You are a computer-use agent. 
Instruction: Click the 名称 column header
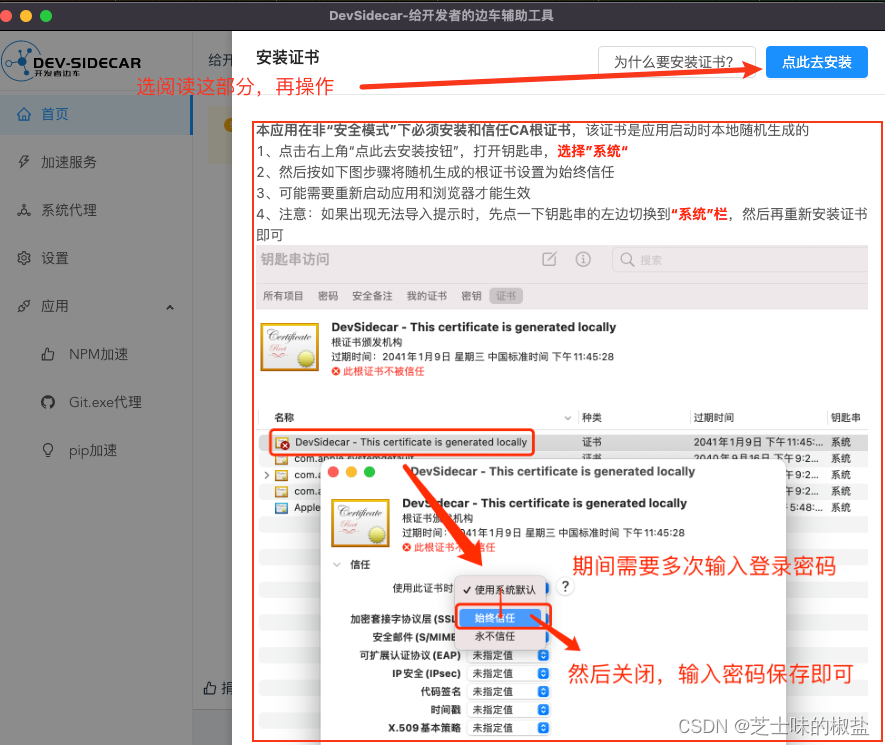[x=284, y=418]
